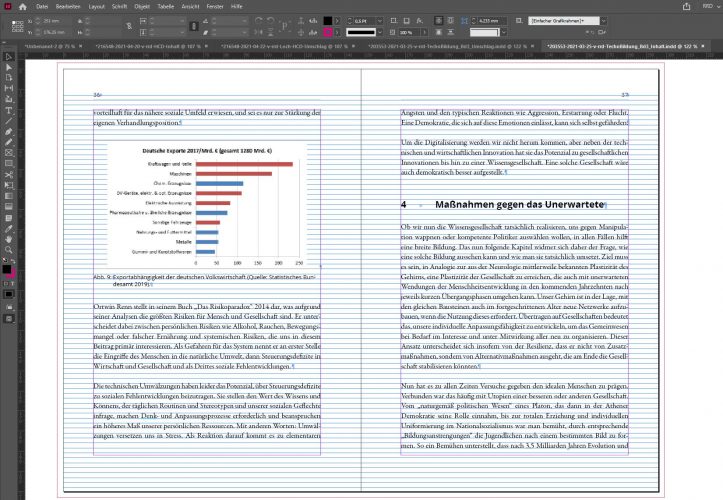
Task: Expand the fill swatch flyout arrow
Action: pos(337,21)
